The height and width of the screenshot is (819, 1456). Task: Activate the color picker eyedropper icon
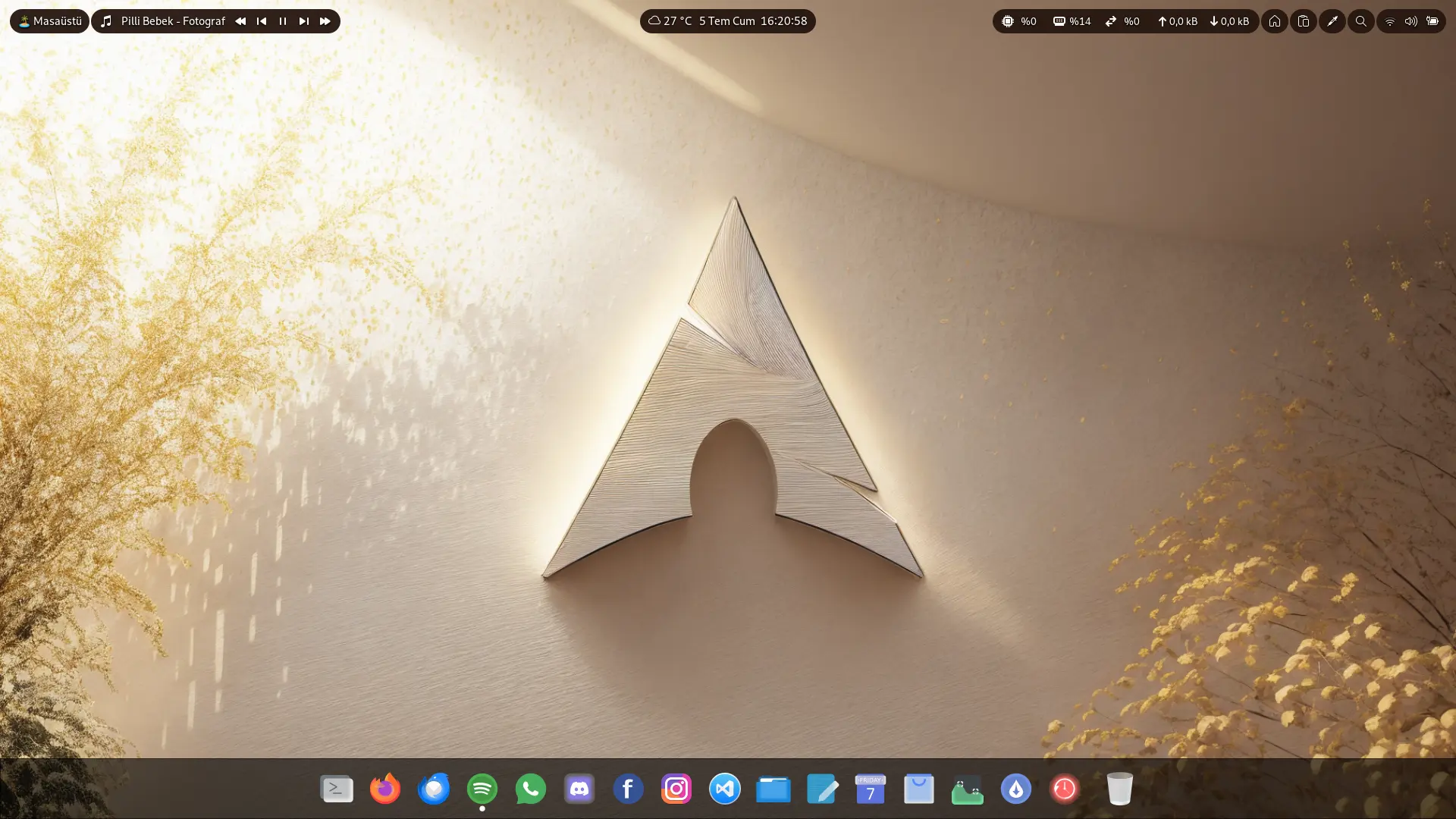1332,21
